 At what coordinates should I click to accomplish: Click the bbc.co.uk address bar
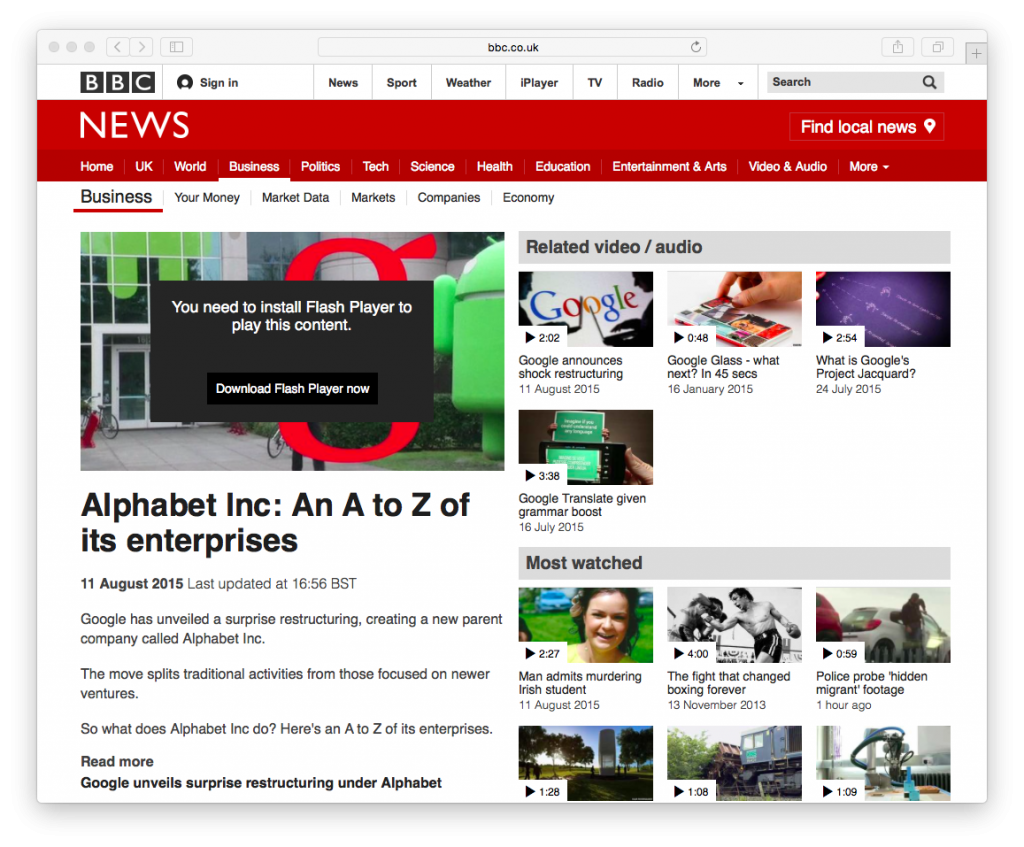coord(513,47)
